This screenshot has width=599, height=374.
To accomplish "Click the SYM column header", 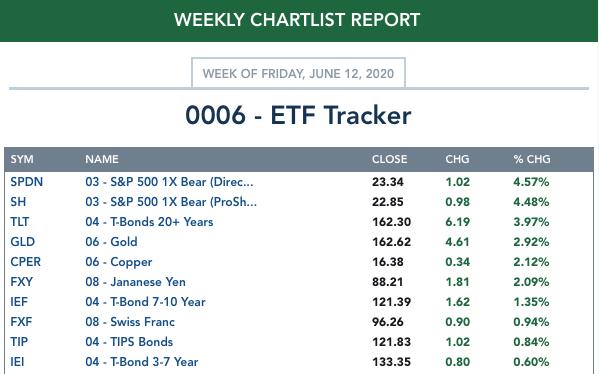I will [x=22, y=159].
